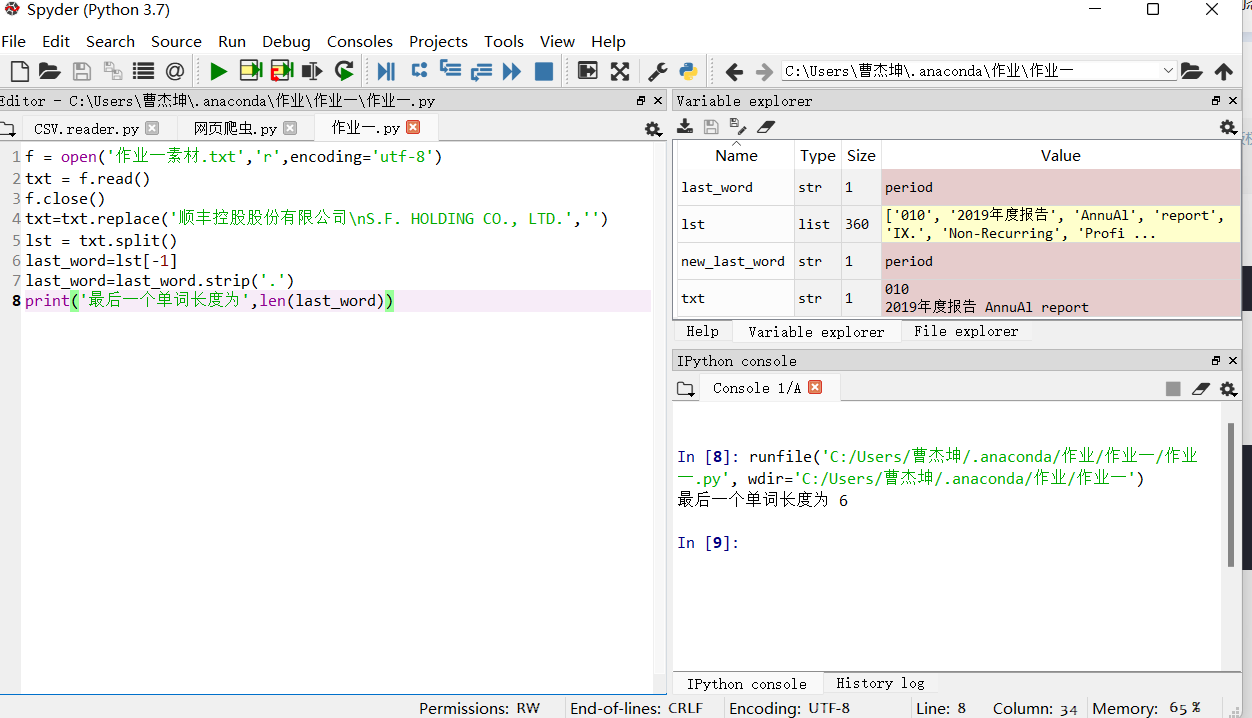Continue debug execution double-arrow icon

point(512,71)
